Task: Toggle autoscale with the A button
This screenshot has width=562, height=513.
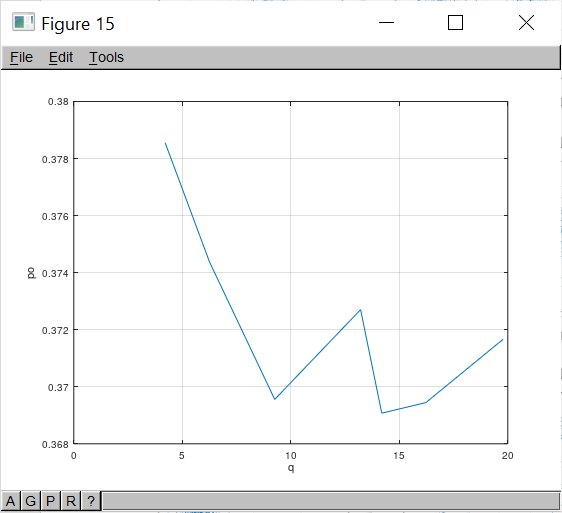Action: [x=10, y=501]
